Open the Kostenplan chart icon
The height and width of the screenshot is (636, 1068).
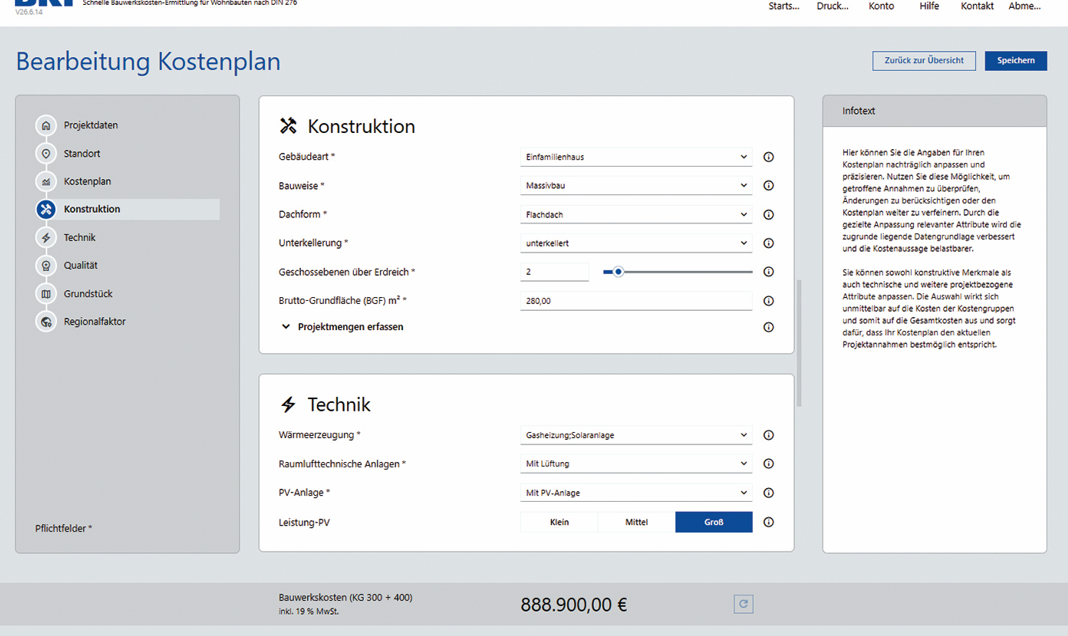coord(46,182)
